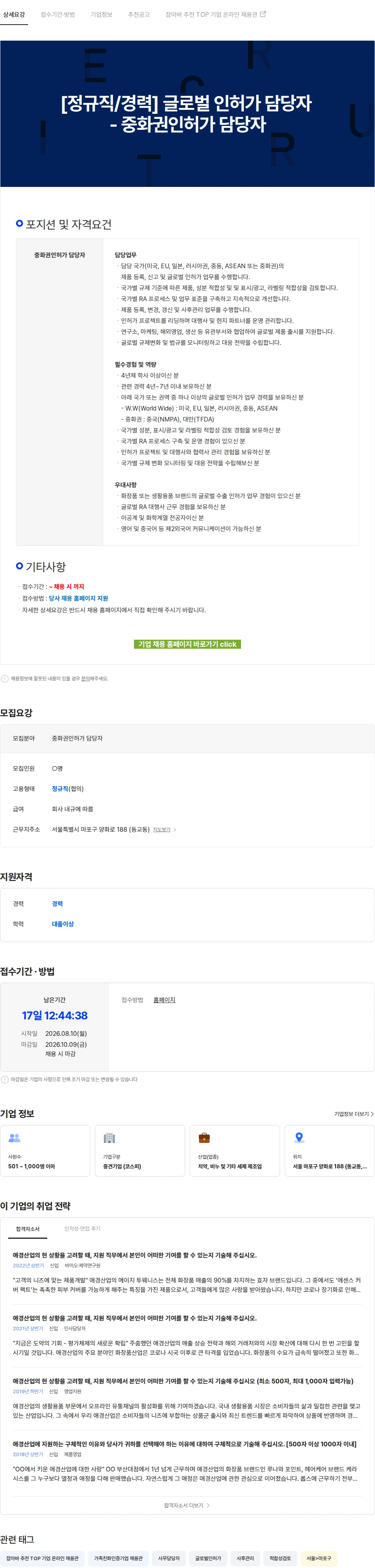Viewport: 375px width, 1568px height.
Task: Click the chevron after 기업정보 더보기
Action: (x=372, y=1114)
